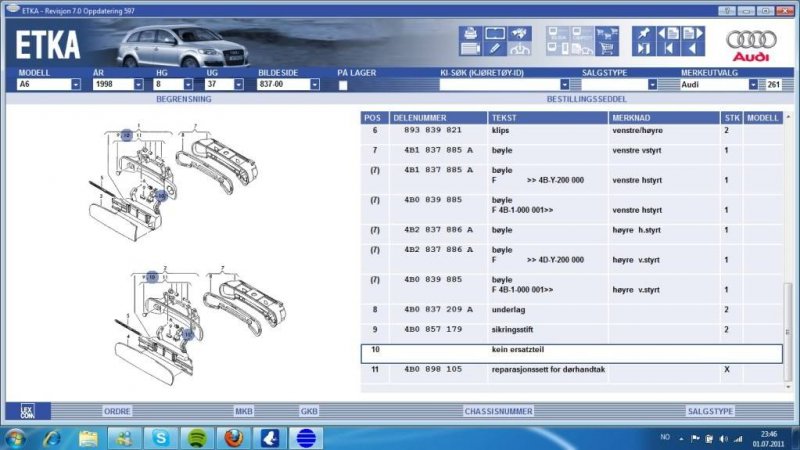Click the parts list scroll-down arrow

pos(788,387)
